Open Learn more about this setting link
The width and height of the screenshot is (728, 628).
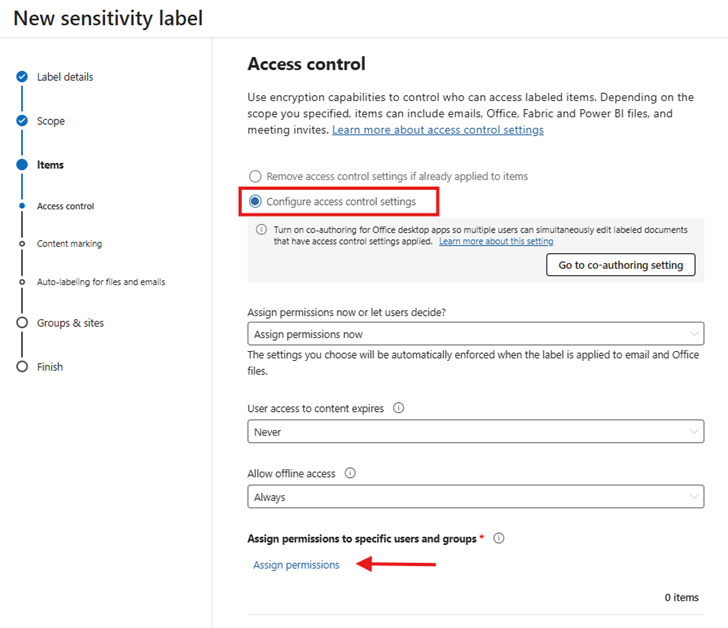tap(496, 242)
